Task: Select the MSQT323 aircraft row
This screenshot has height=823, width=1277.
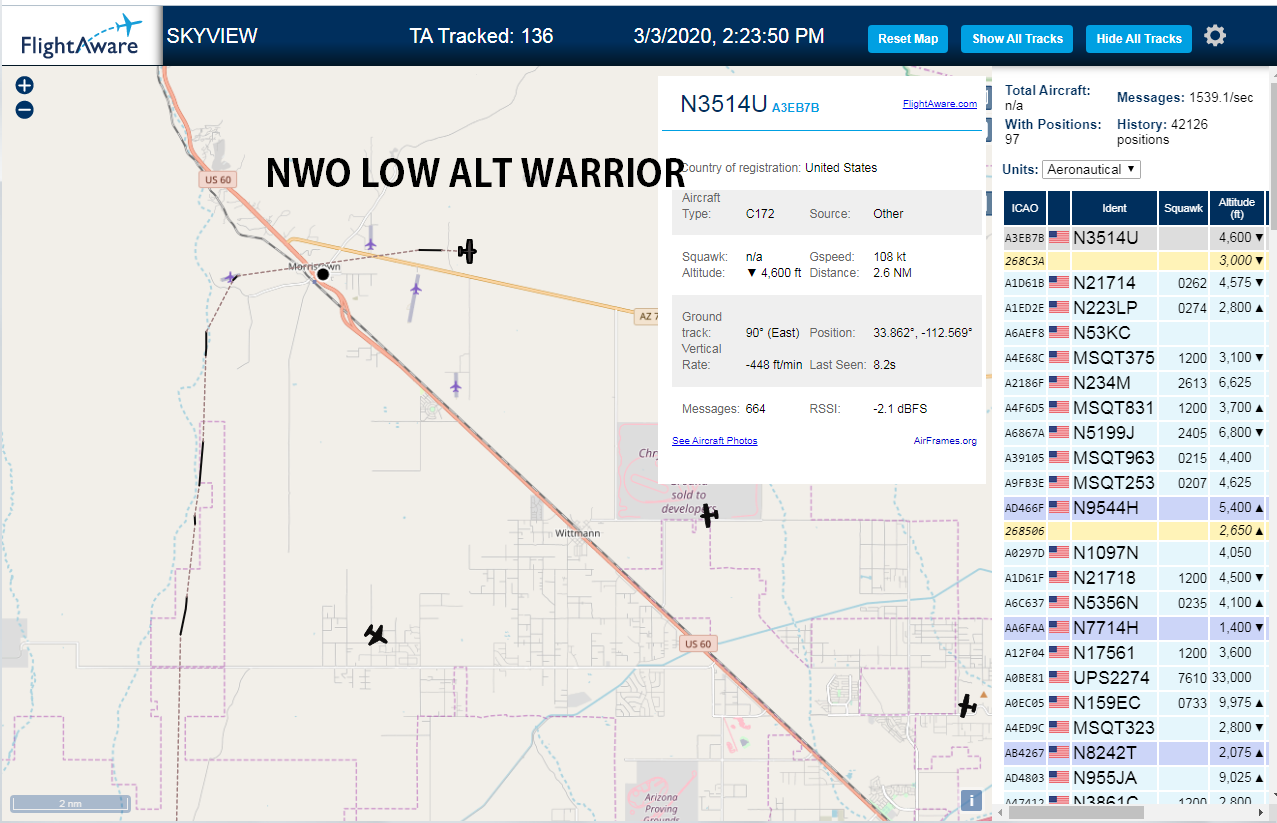Action: 1135,728
